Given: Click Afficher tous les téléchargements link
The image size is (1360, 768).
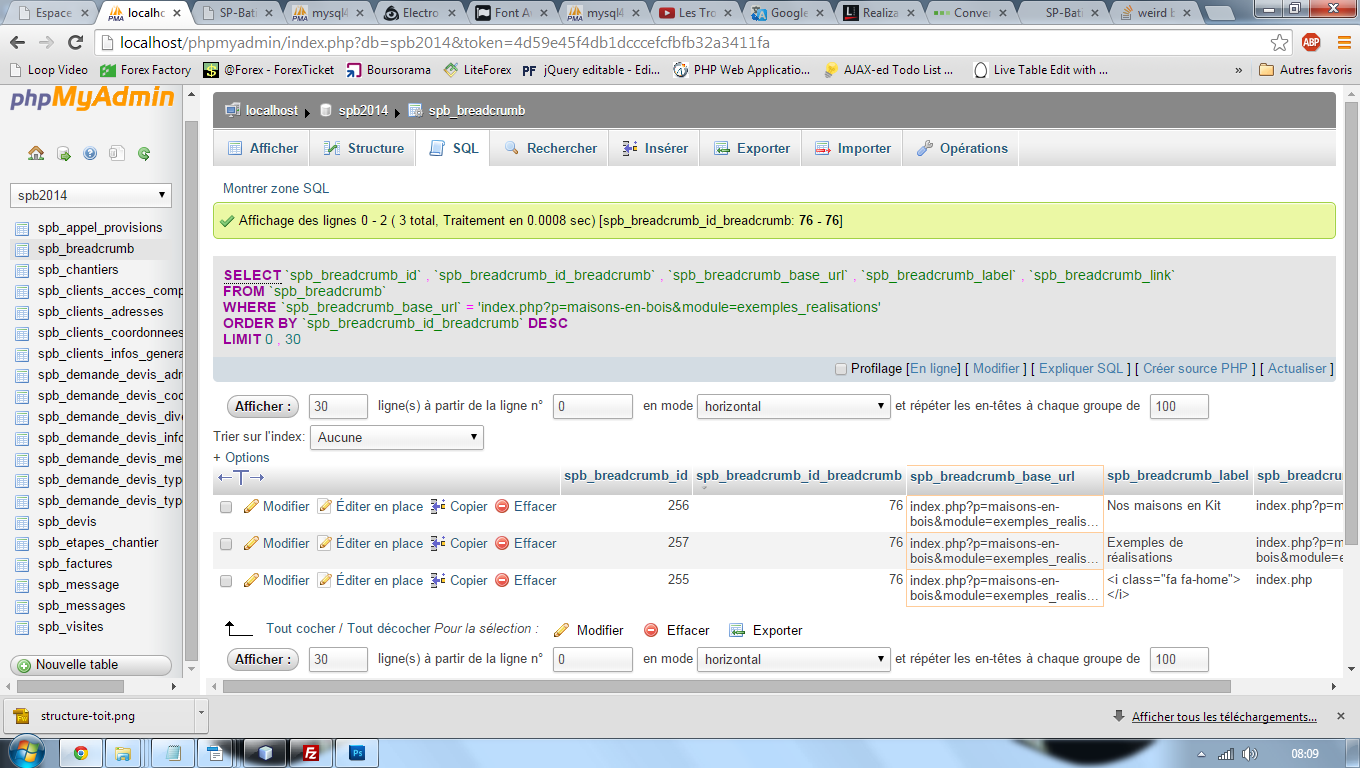Looking at the screenshot, I should (x=1224, y=716).
